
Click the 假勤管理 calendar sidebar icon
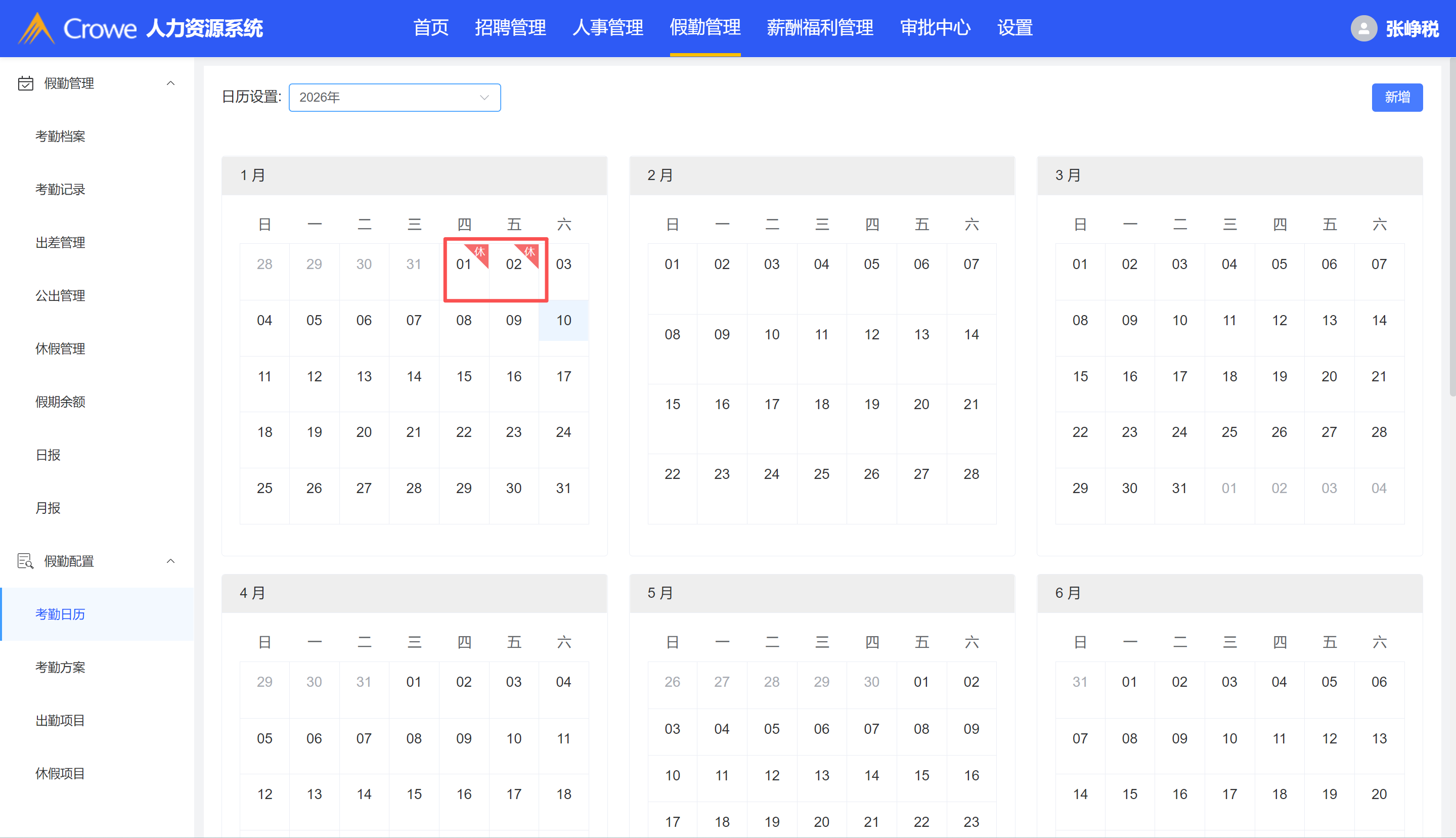(25, 83)
